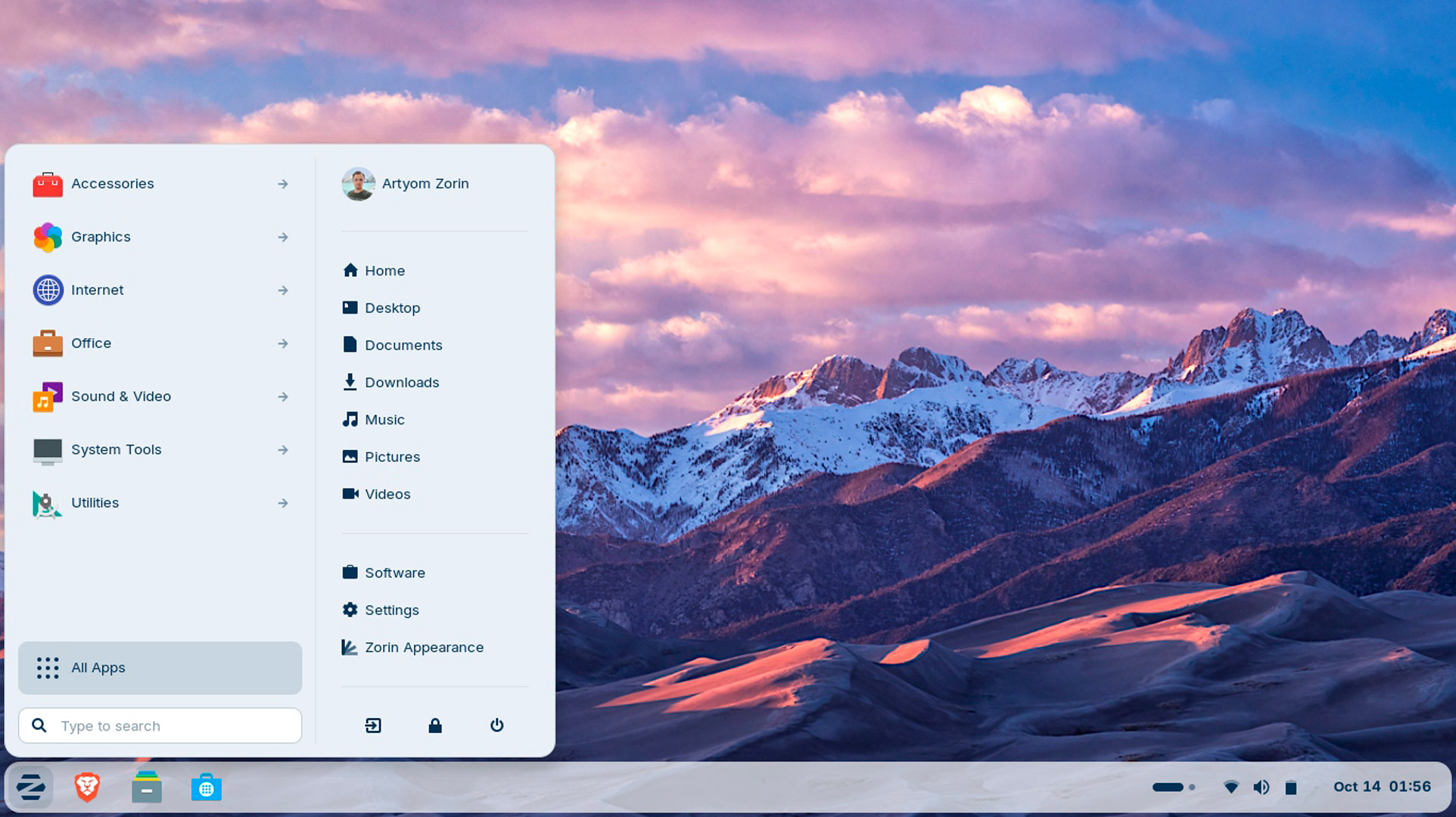Image resolution: width=1456 pixels, height=817 pixels.
Task: Log out via the exit icon
Action: [x=372, y=725]
